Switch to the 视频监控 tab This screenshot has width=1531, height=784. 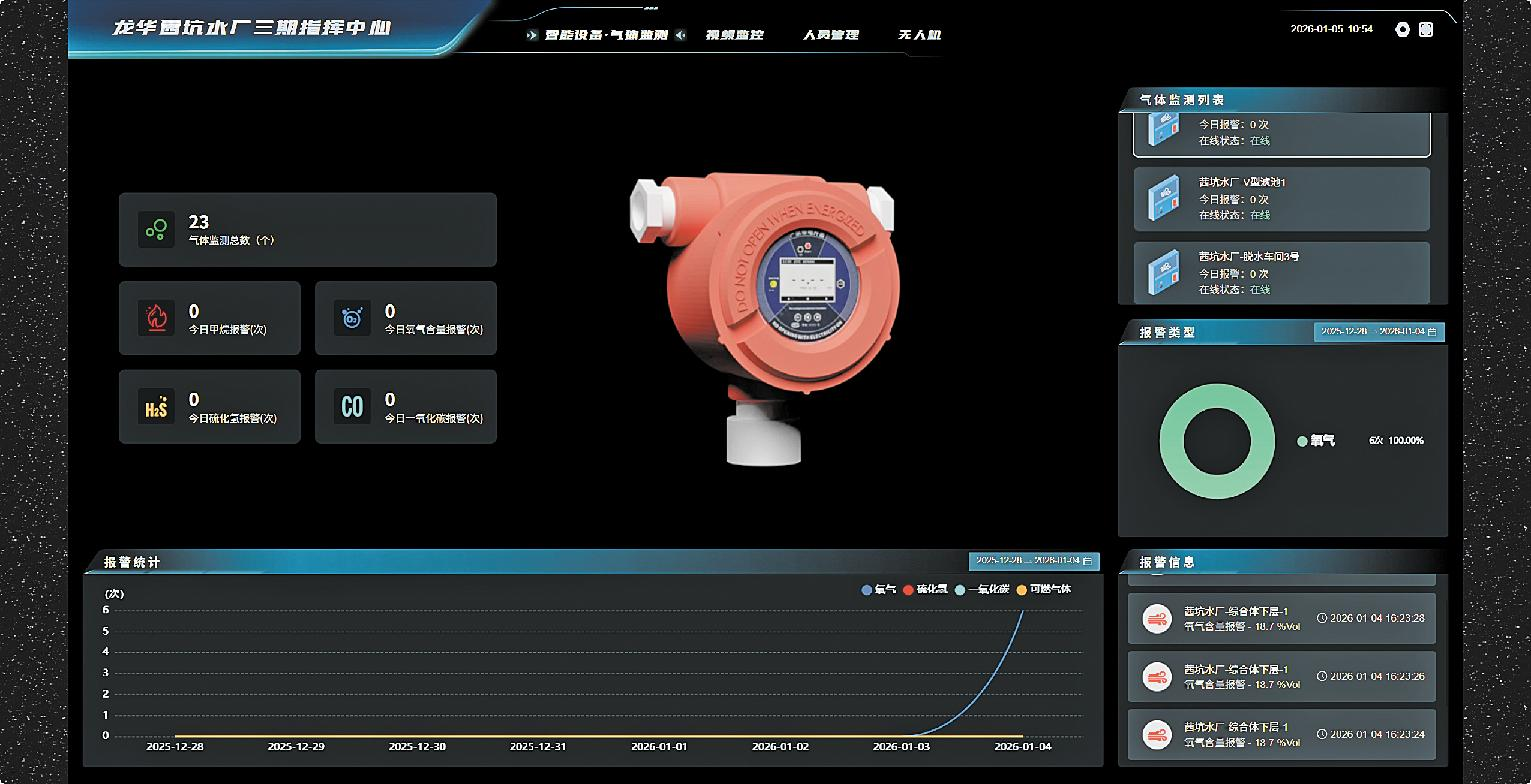pyautogui.click(x=734, y=35)
